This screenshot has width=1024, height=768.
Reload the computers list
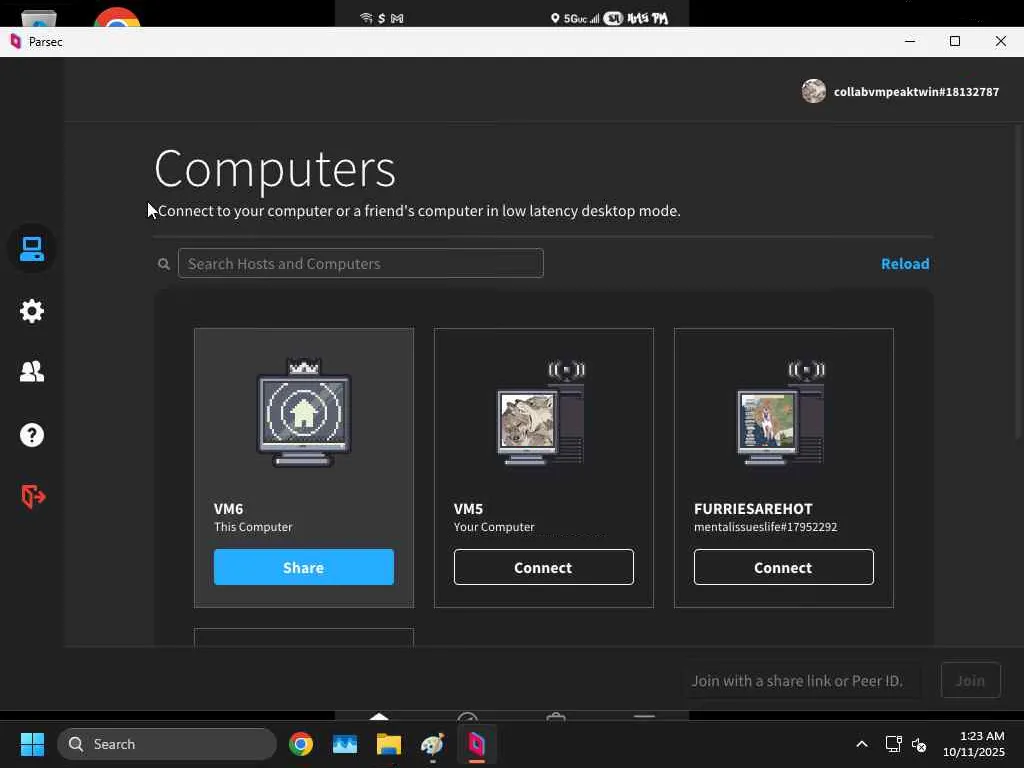click(905, 264)
